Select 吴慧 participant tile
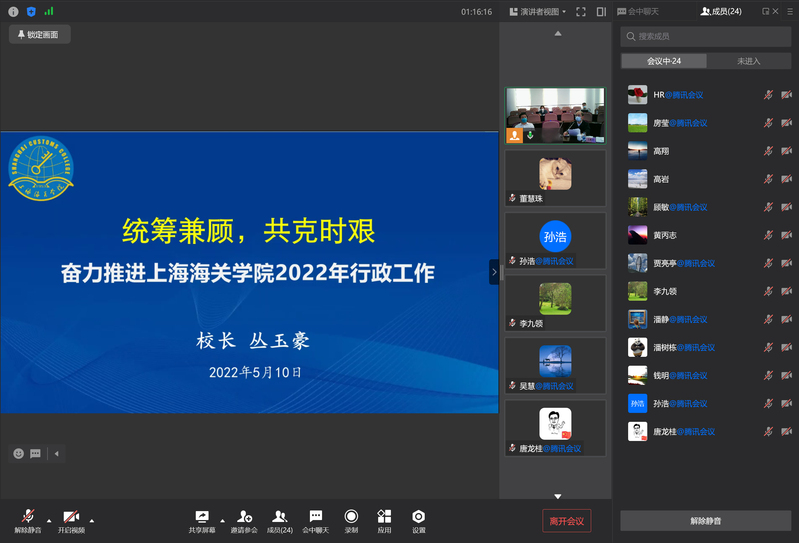The image size is (799, 543). [555, 366]
